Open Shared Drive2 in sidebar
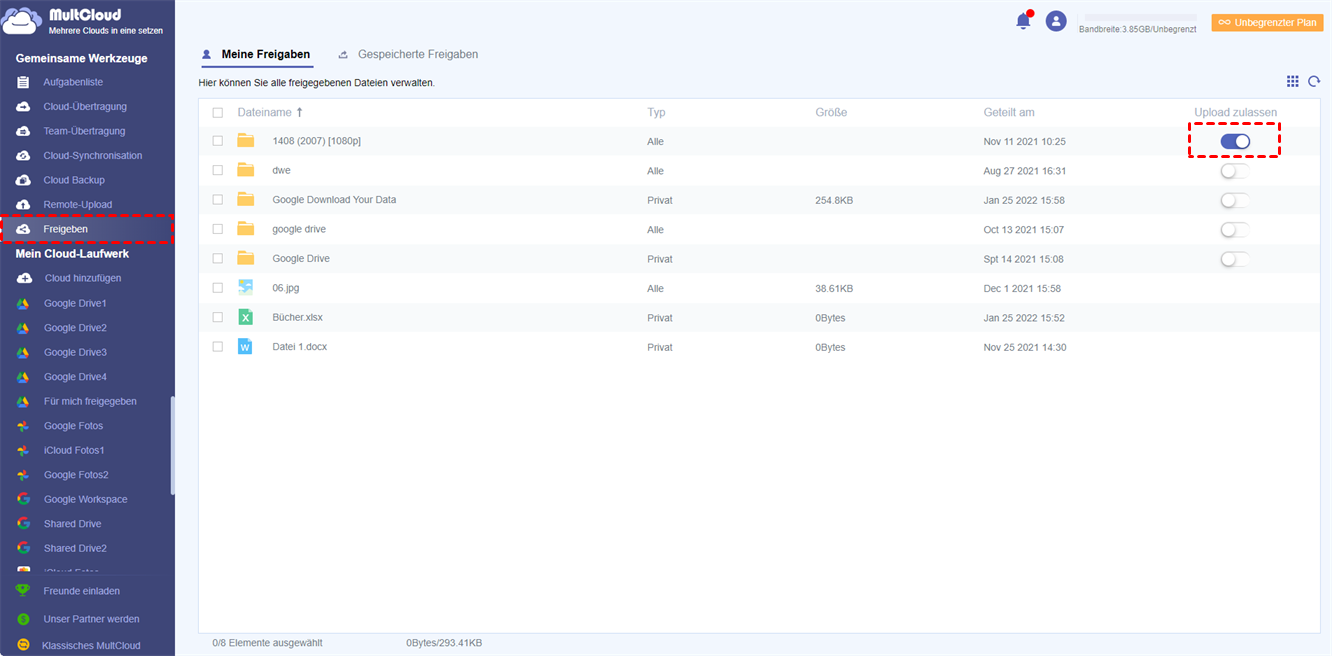 (x=75, y=548)
